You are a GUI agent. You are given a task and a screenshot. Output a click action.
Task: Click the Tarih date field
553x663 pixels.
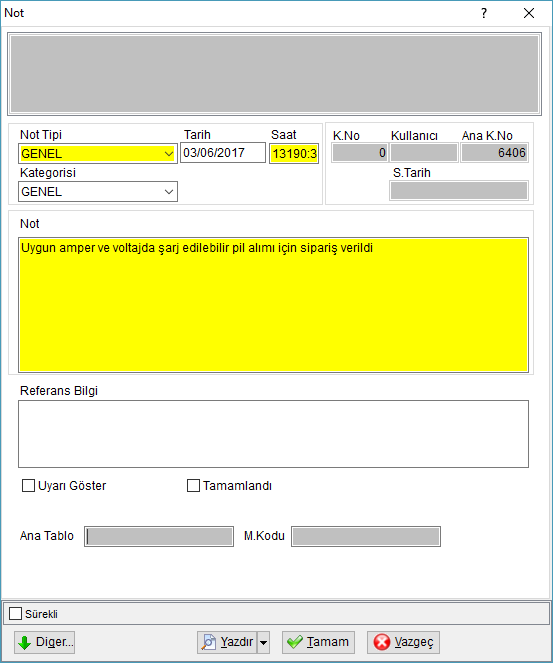pyautogui.click(x=223, y=153)
